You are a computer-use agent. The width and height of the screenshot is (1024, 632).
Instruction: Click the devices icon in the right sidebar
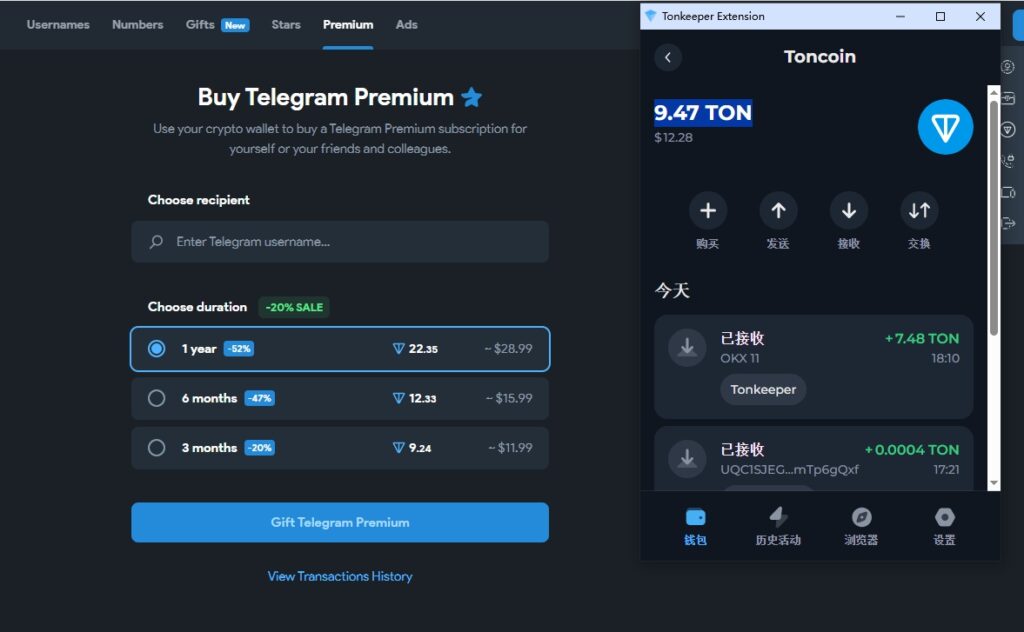[x=1008, y=193]
